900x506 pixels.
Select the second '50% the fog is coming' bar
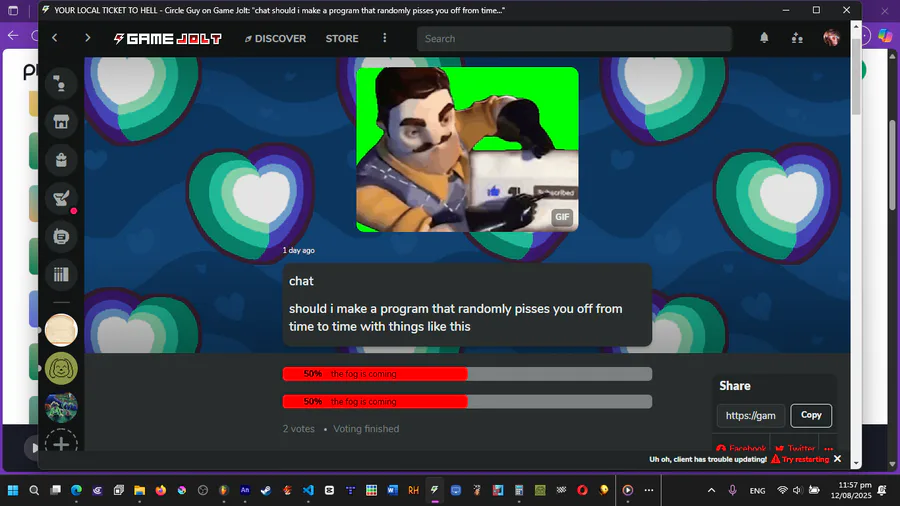[467, 402]
